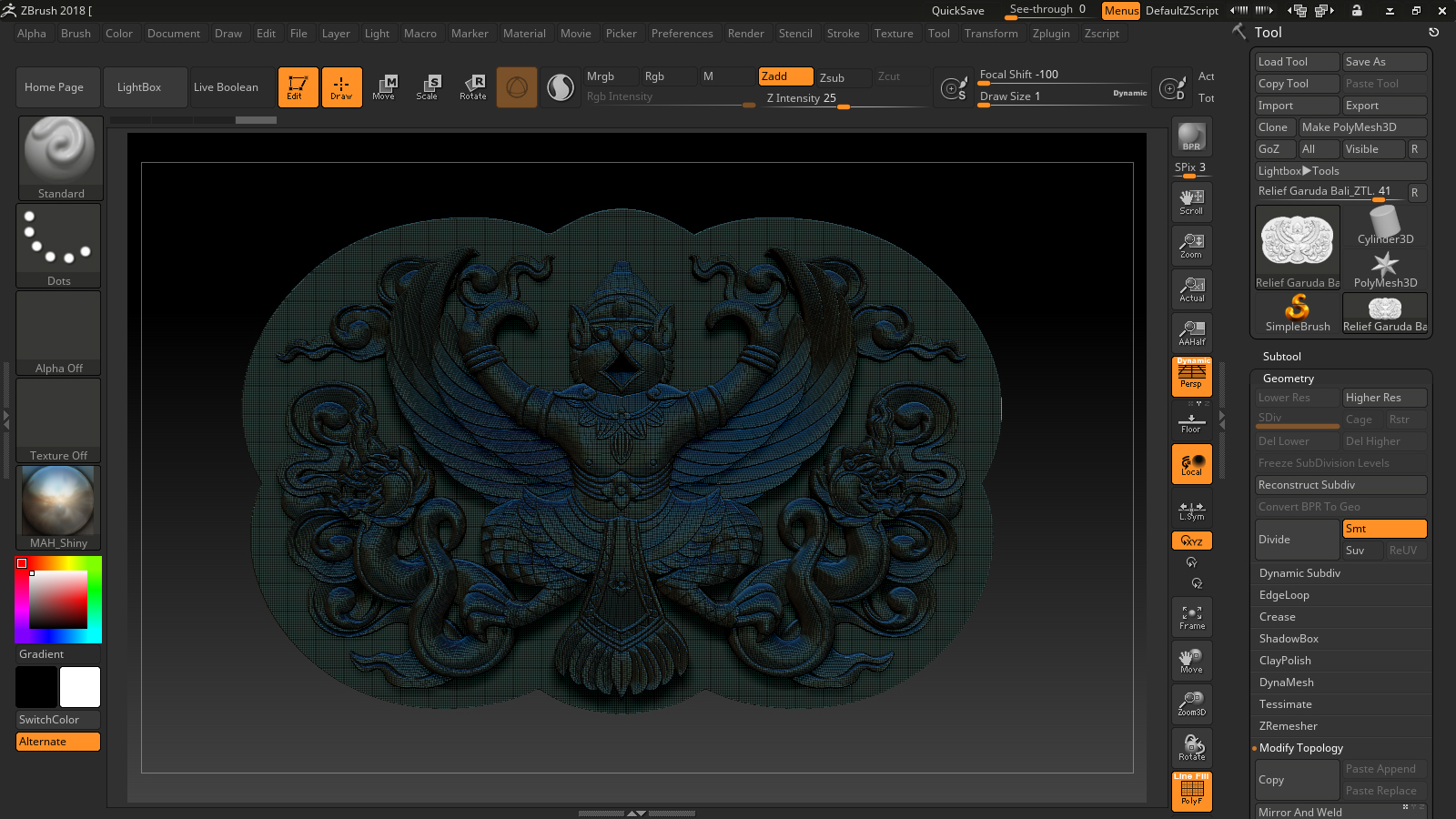Viewport: 1456px width, 819px height.
Task: Open the Subtool subpalette
Action: [1281, 356]
